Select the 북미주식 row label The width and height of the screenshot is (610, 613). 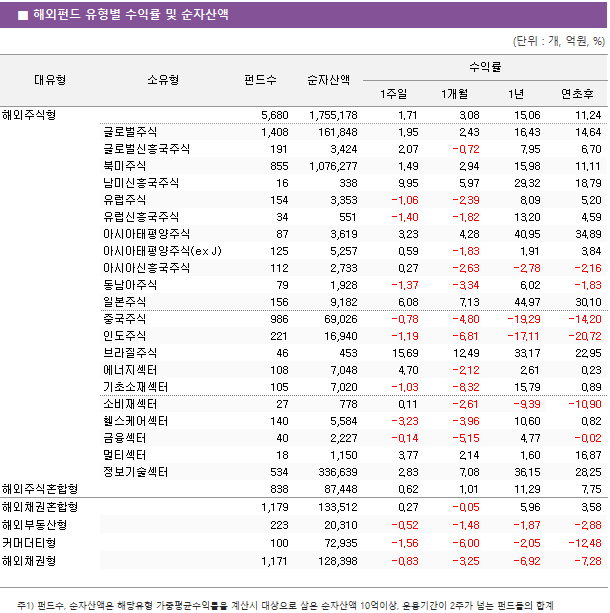click(125, 166)
